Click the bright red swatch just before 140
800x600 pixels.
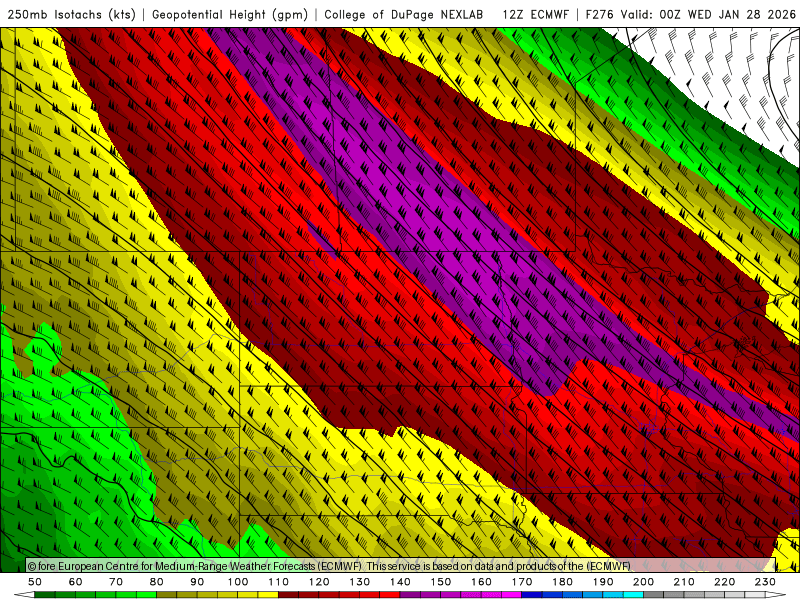[x=390, y=595]
